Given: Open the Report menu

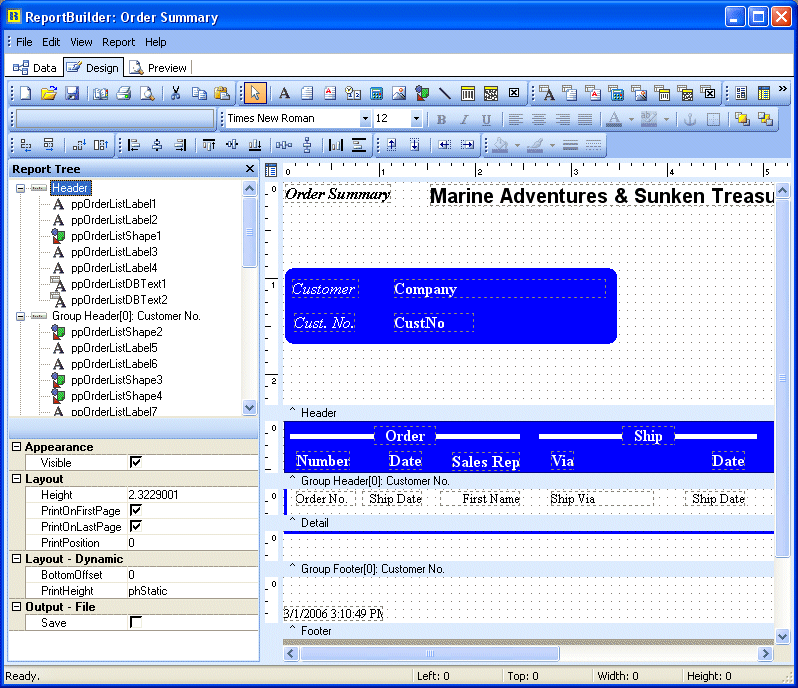Looking at the screenshot, I should [x=118, y=42].
